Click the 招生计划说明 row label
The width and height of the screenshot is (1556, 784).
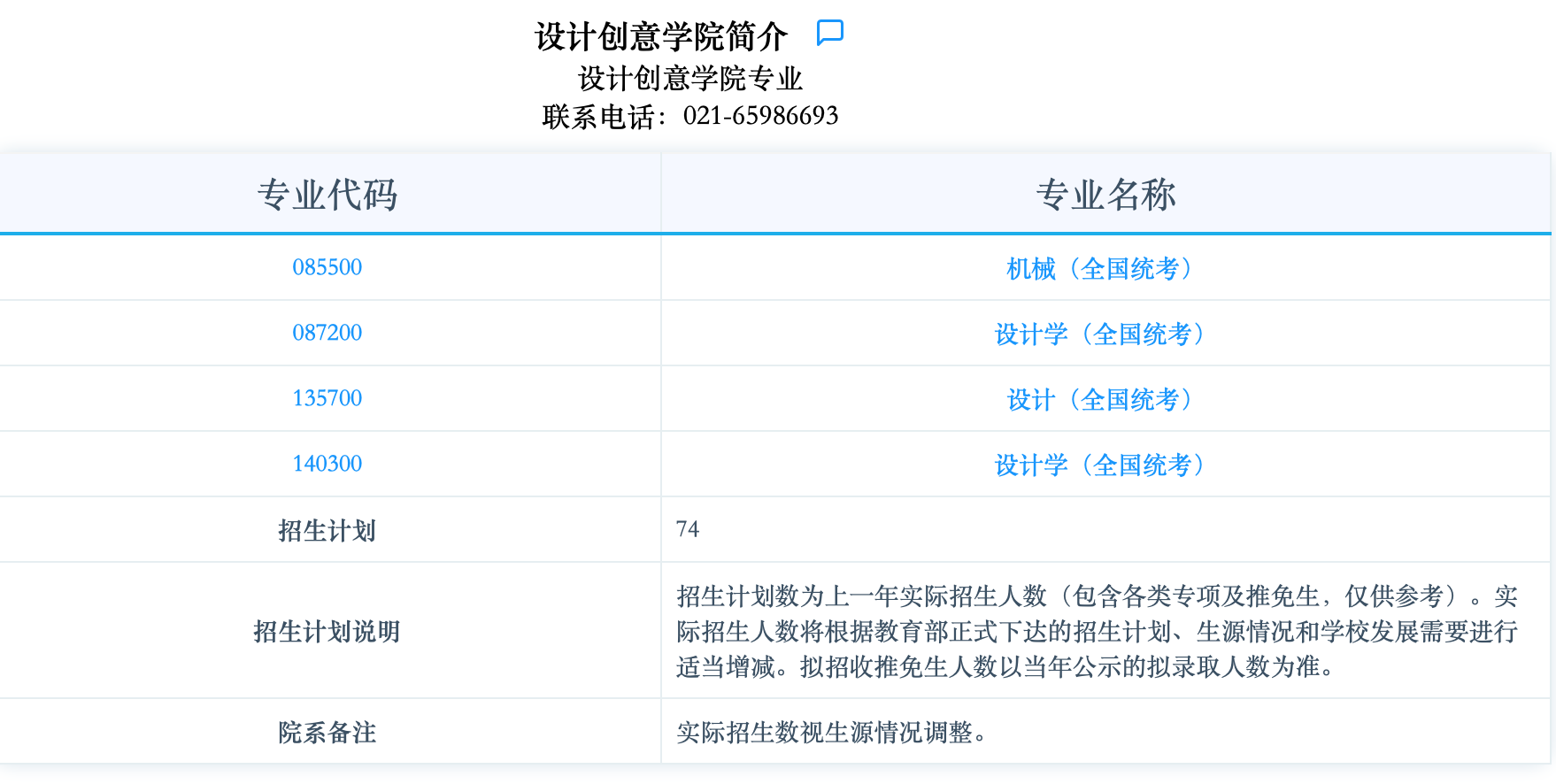point(327,631)
